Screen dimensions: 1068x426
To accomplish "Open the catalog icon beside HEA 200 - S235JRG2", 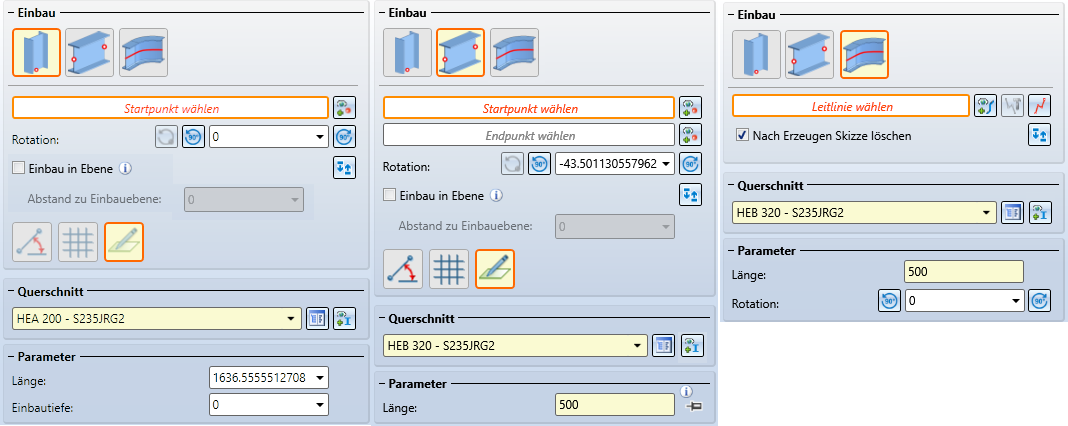I will 317,319.
